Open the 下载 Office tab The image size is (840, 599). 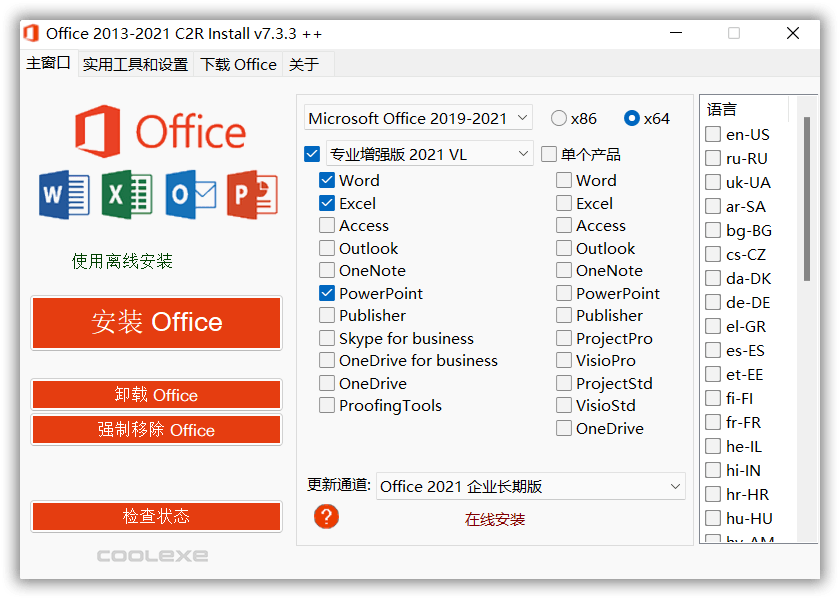tap(238, 64)
